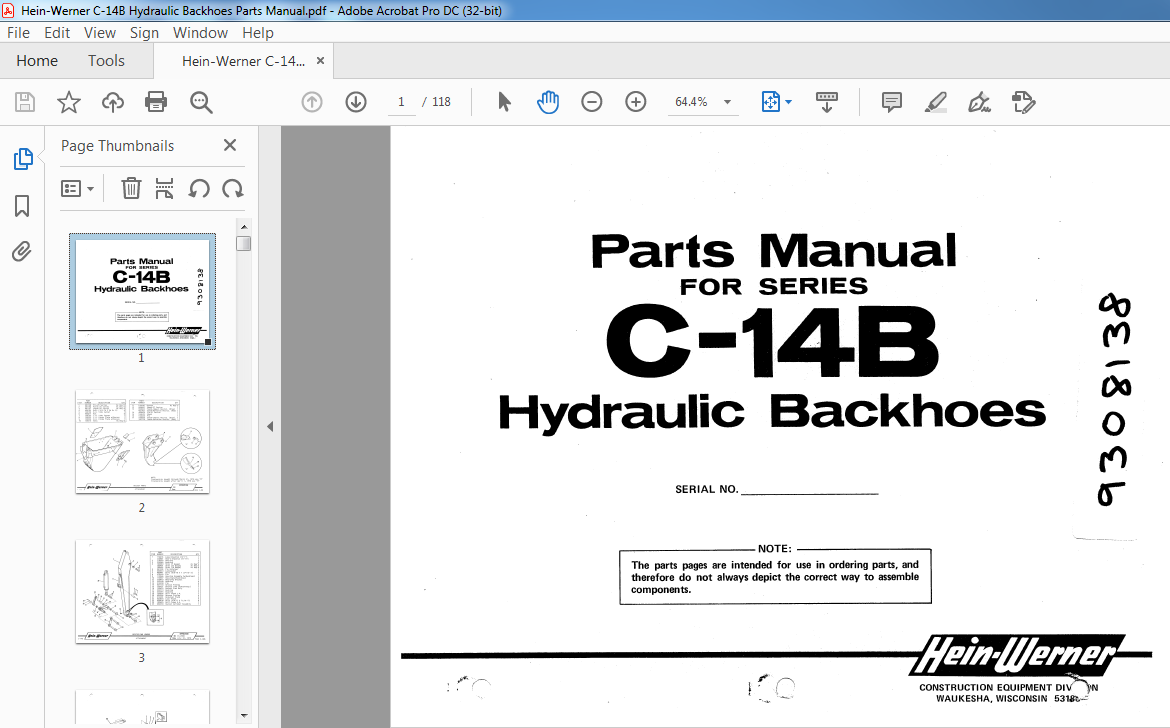Zoom in with plus button

636,102
